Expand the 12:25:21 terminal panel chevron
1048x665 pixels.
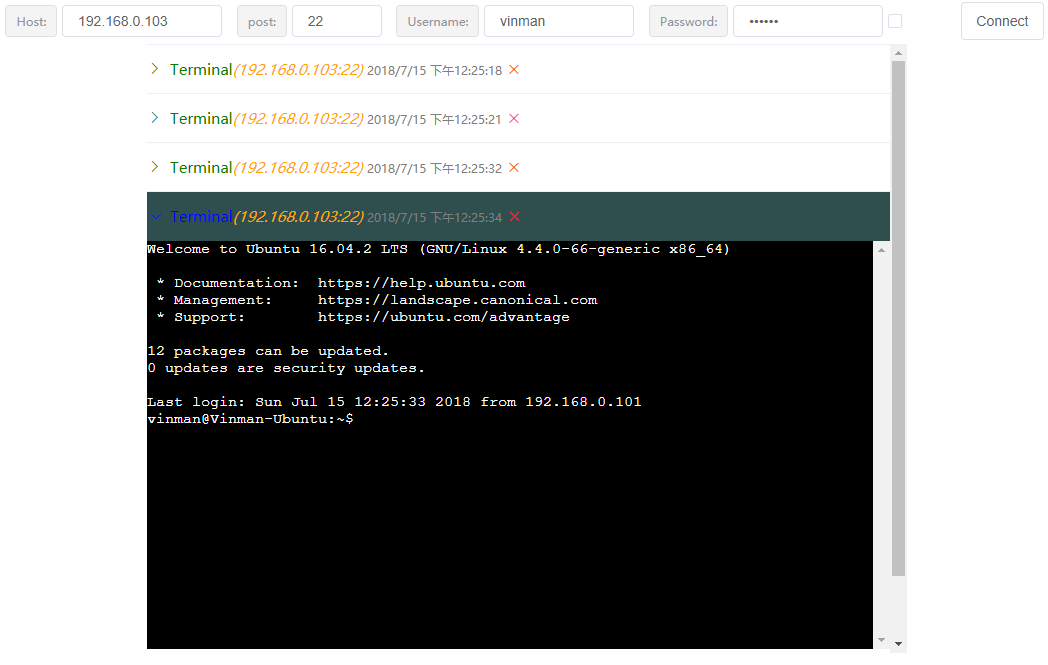point(155,118)
